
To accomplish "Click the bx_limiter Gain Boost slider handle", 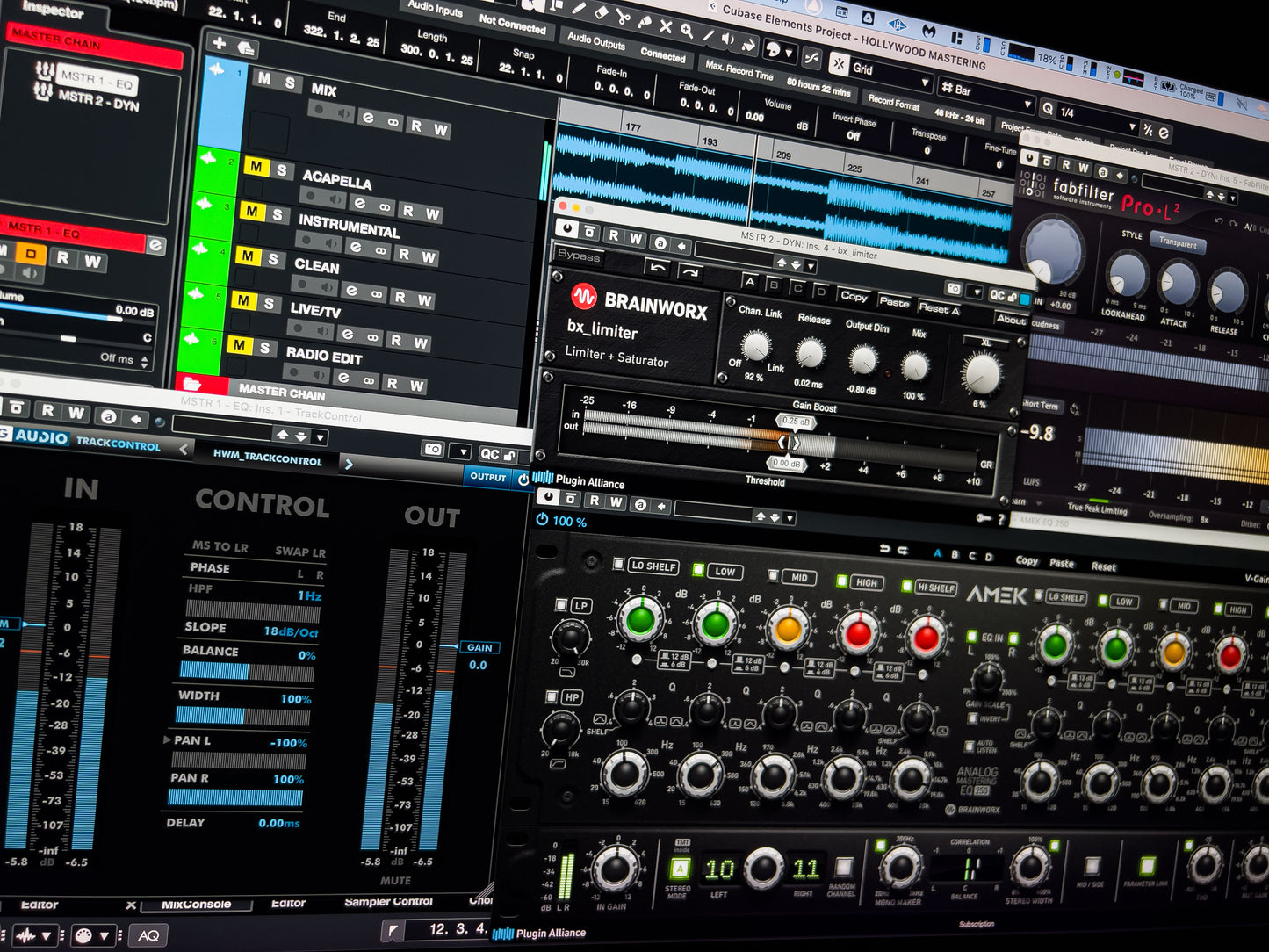I will (796, 421).
